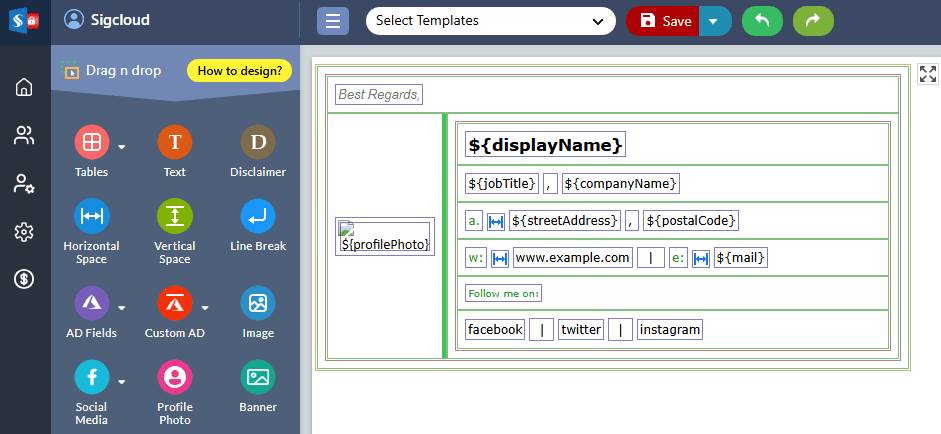Click the Disclaimer element icon

(258, 143)
